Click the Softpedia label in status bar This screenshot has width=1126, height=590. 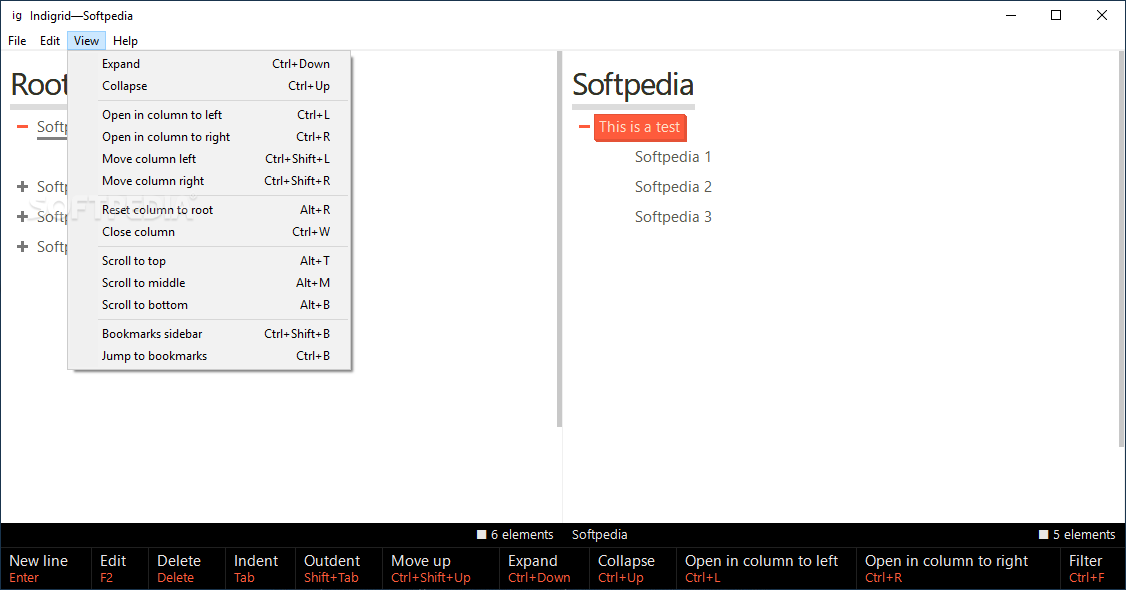pyautogui.click(x=600, y=535)
